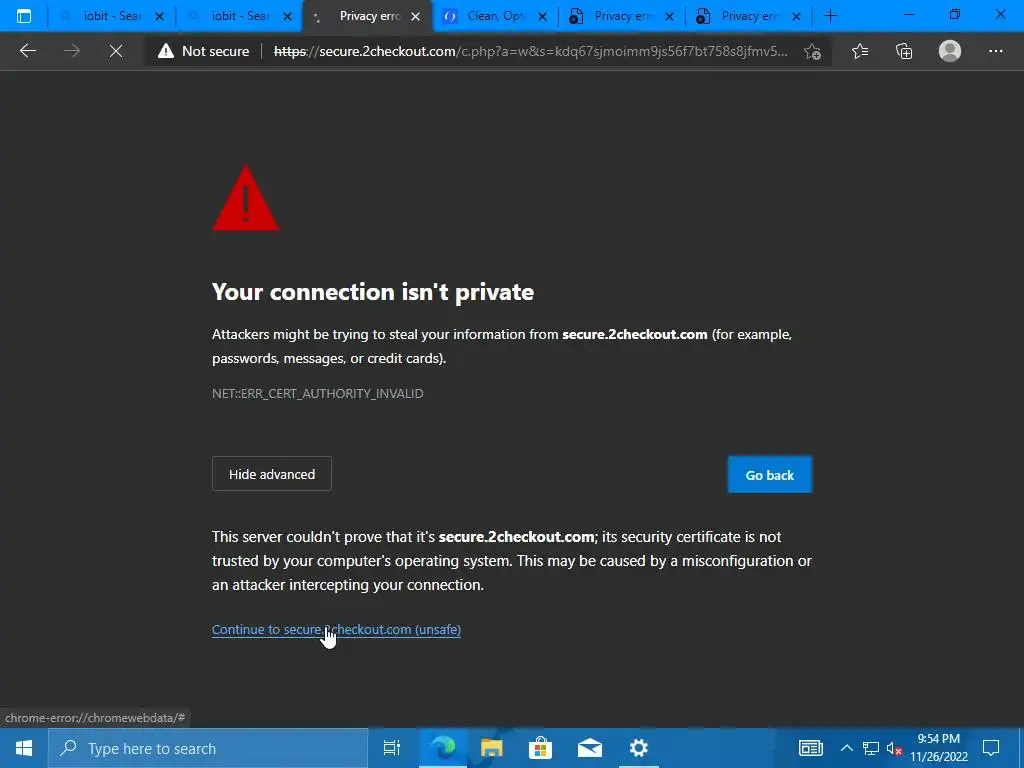Click the address bar URL
This screenshot has width=1024, height=768.
click(530, 51)
